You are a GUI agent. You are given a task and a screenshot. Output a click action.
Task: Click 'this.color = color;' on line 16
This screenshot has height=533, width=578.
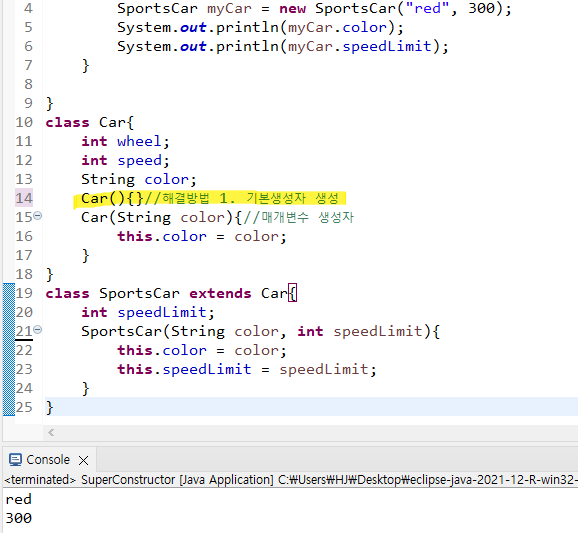point(202,236)
